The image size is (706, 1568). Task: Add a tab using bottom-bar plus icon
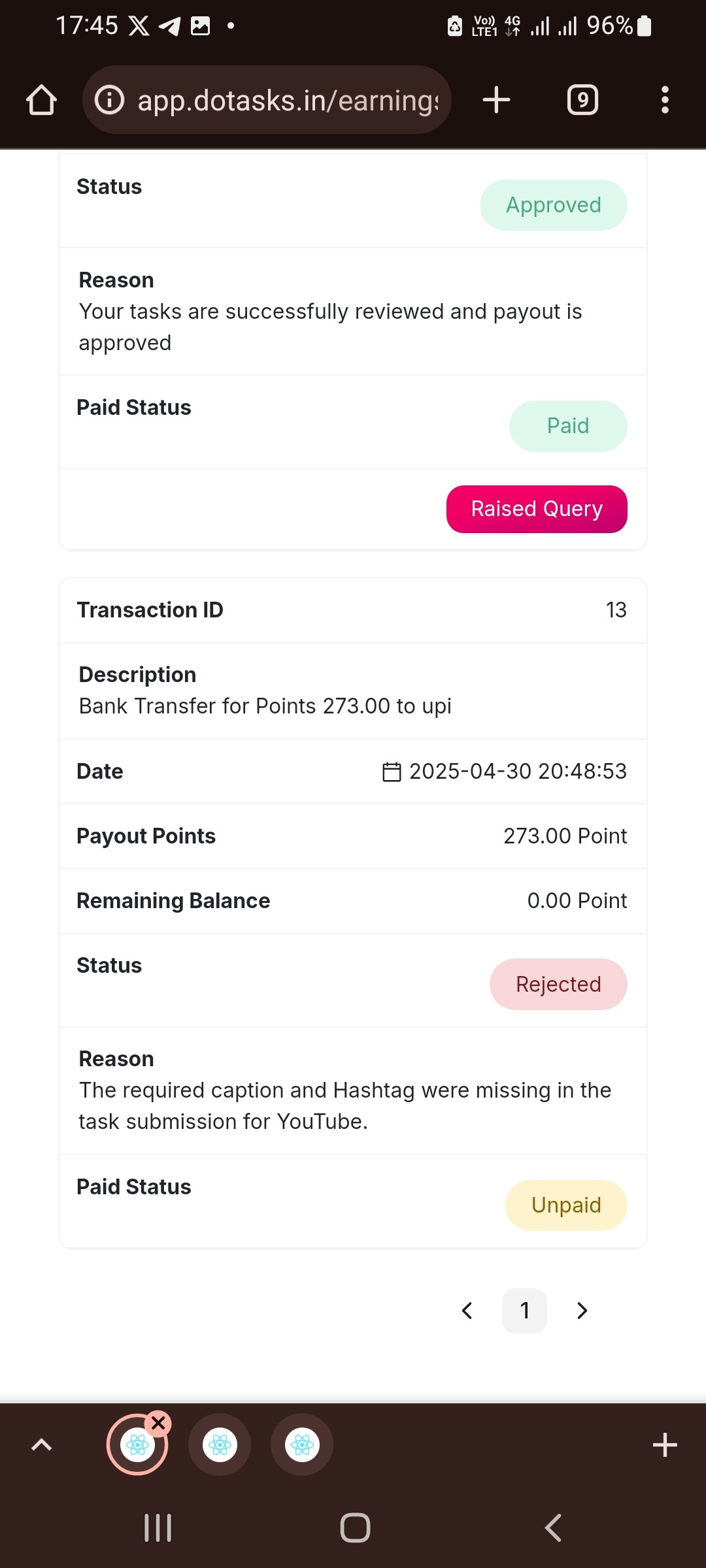(x=665, y=1445)
